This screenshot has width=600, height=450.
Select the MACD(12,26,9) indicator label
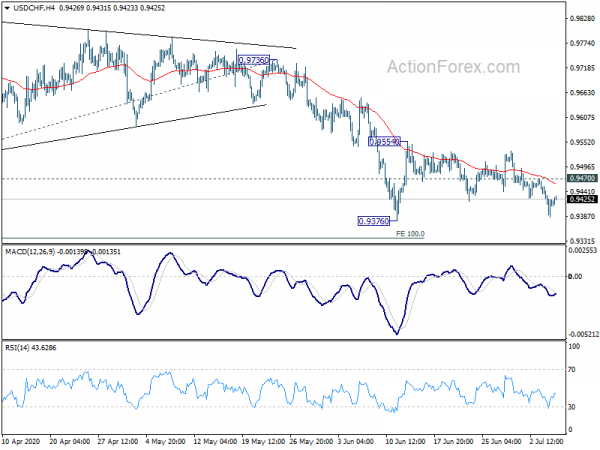point(30,252)
